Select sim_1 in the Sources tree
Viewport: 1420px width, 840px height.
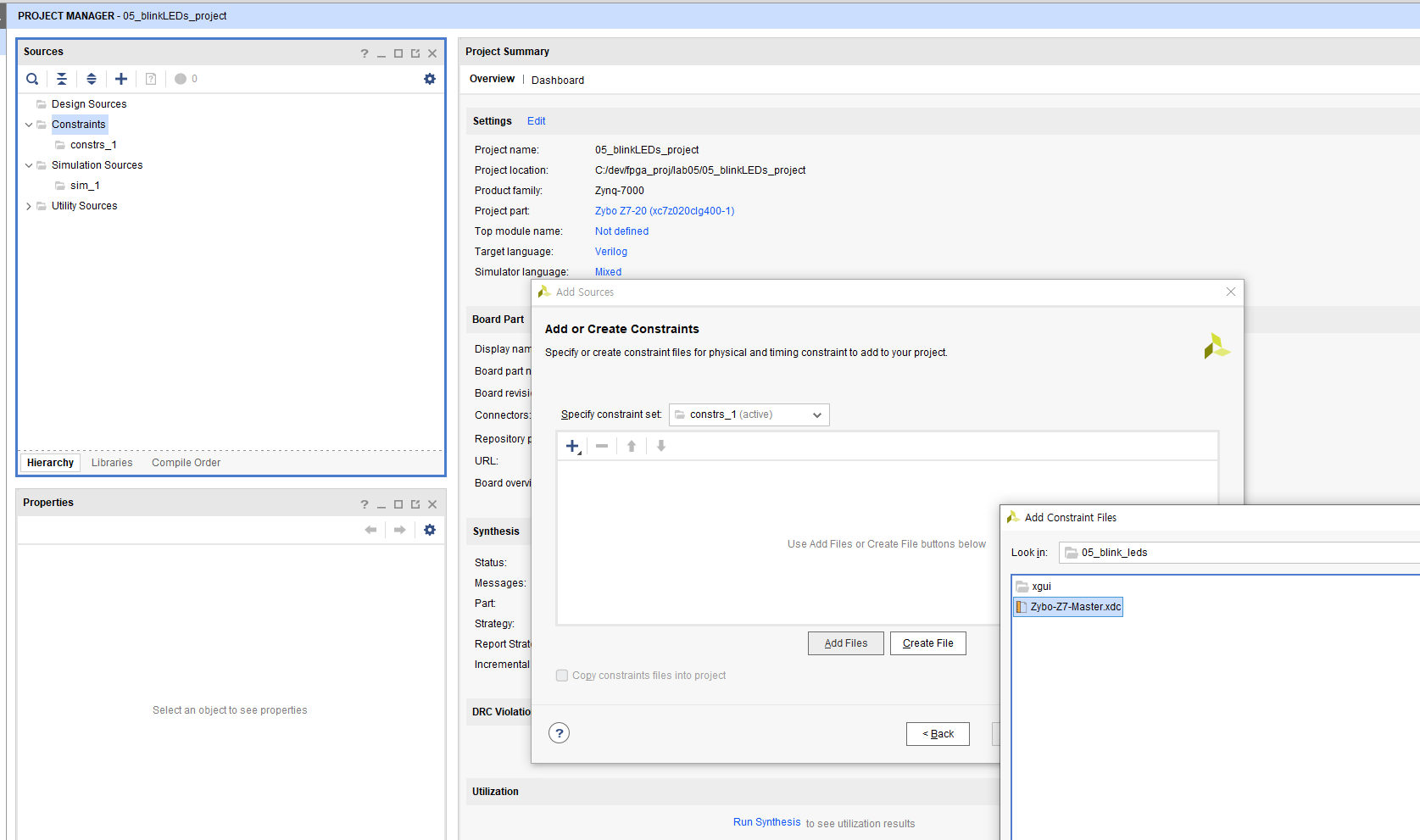tap(85, 186)
